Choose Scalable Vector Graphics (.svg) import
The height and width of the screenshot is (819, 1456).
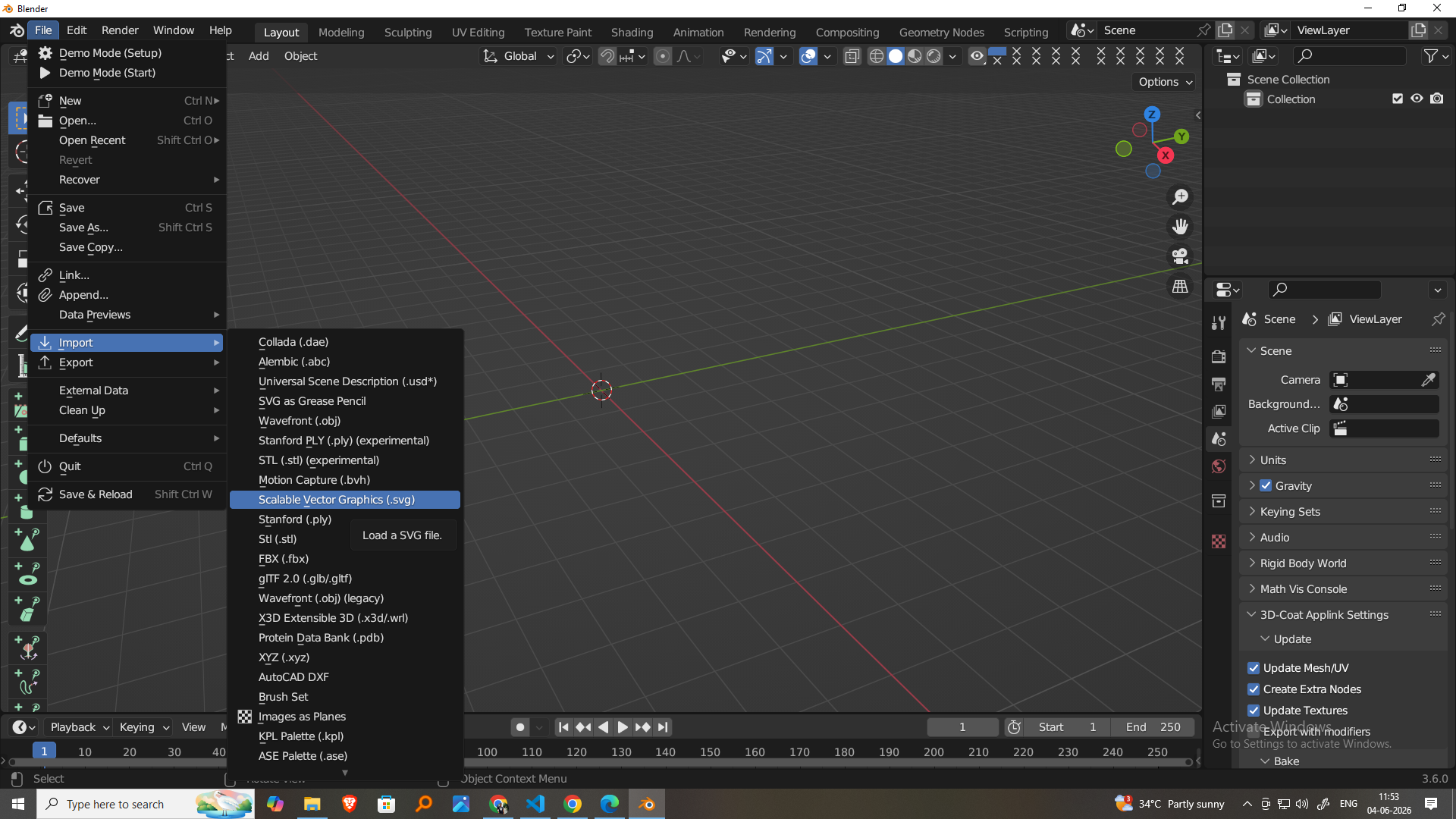click(345, 500)
